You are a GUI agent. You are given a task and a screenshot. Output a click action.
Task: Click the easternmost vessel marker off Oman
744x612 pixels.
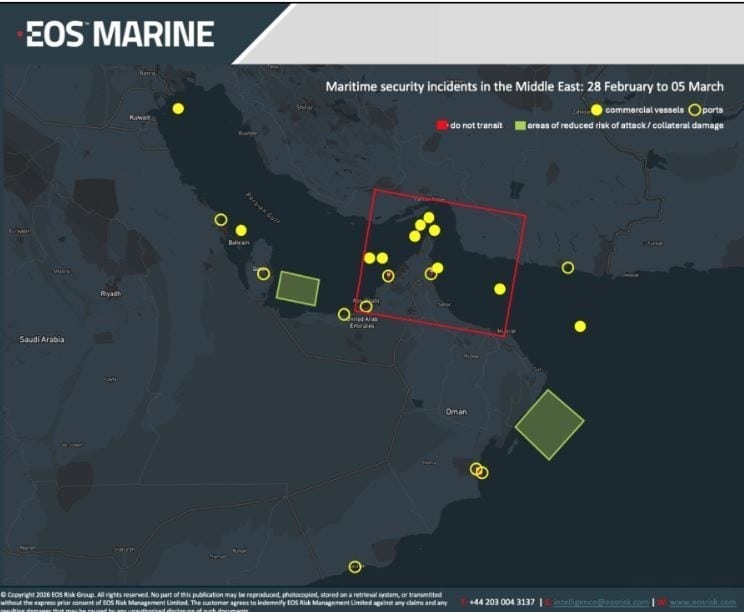click(580, 326)
